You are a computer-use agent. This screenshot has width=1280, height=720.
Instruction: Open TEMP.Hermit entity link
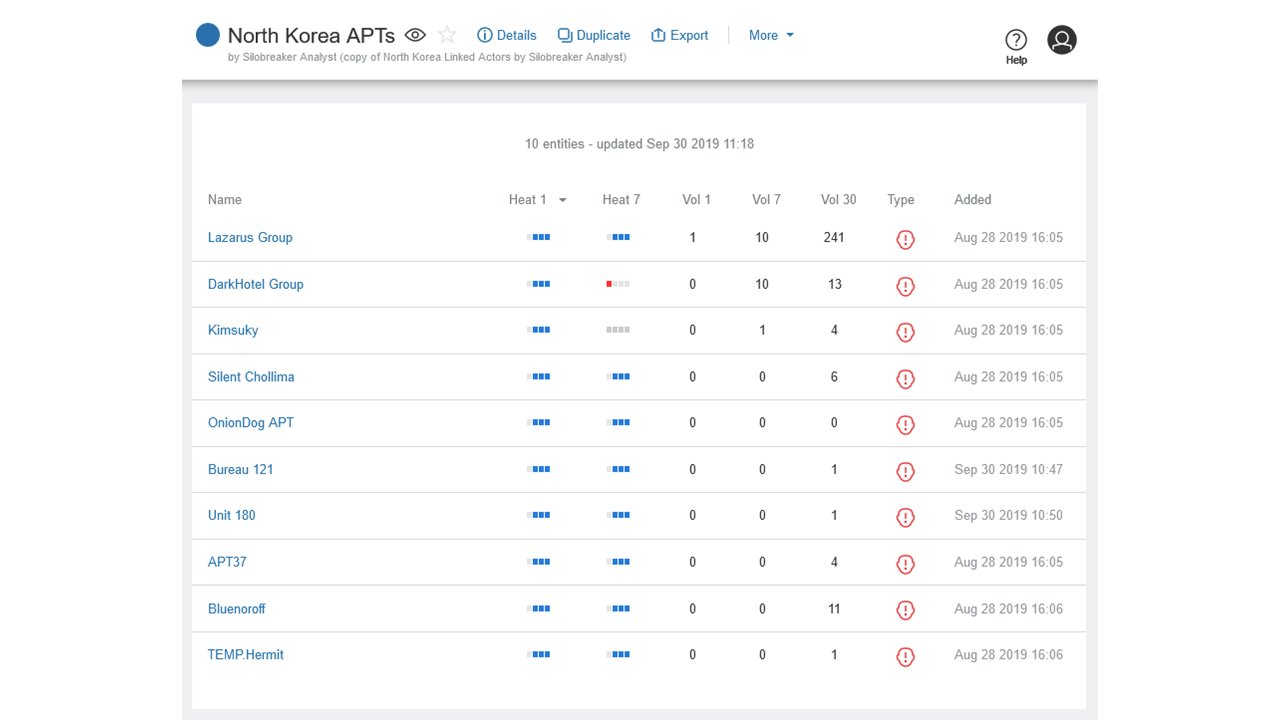246,655
